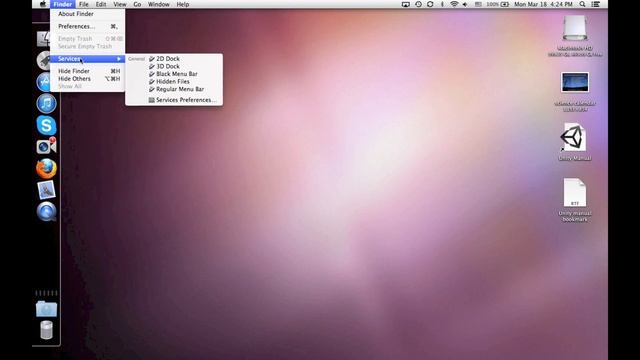
Task: Open the Bluetooth menu bar icon
Action: 442,4
